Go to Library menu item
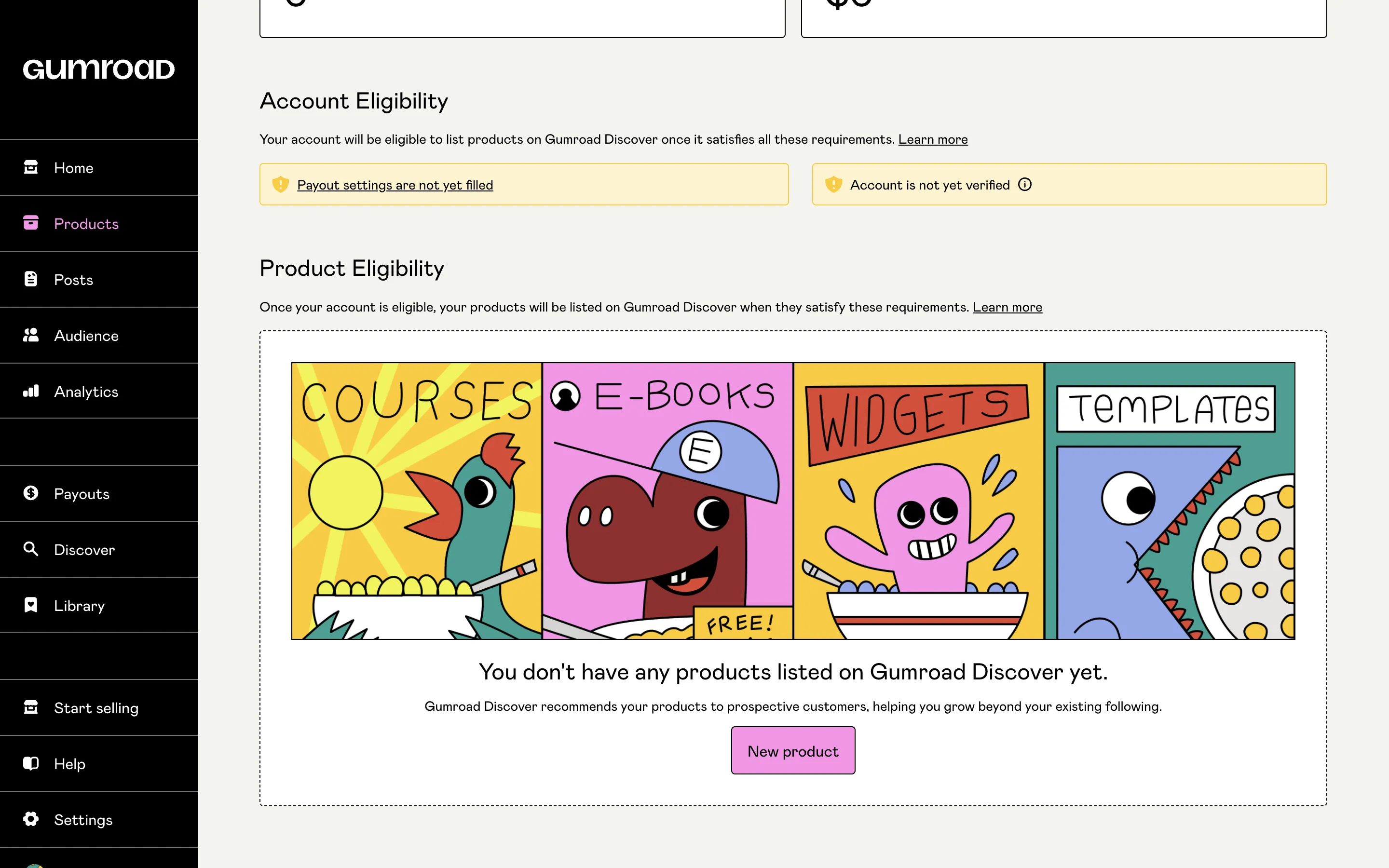1389x868 pixels. tap(79, 606)
